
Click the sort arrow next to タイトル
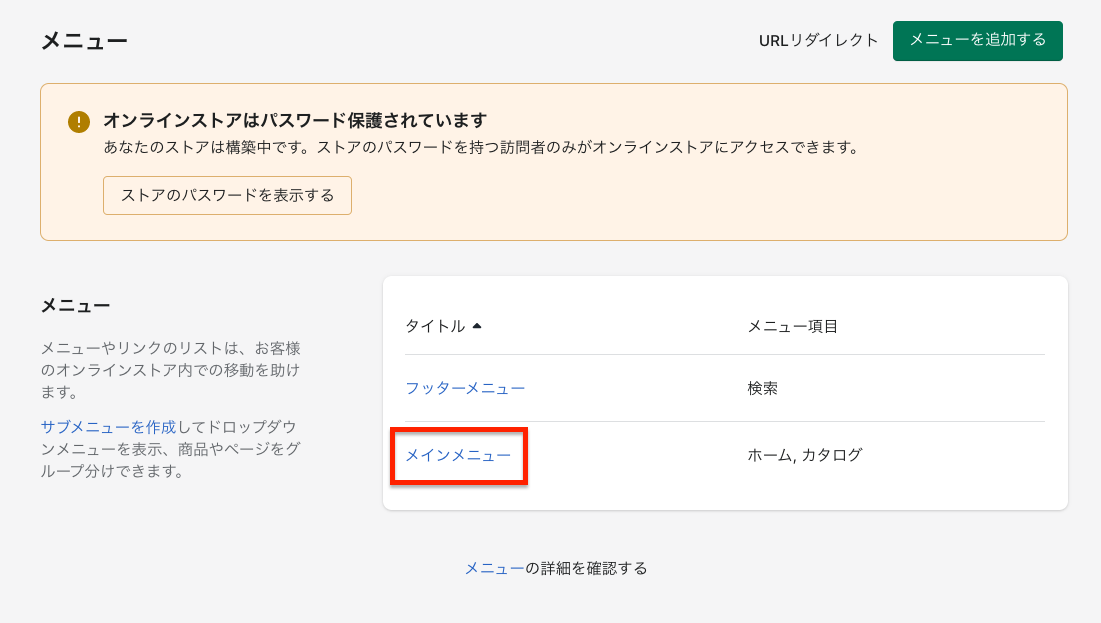click(477, 326)
